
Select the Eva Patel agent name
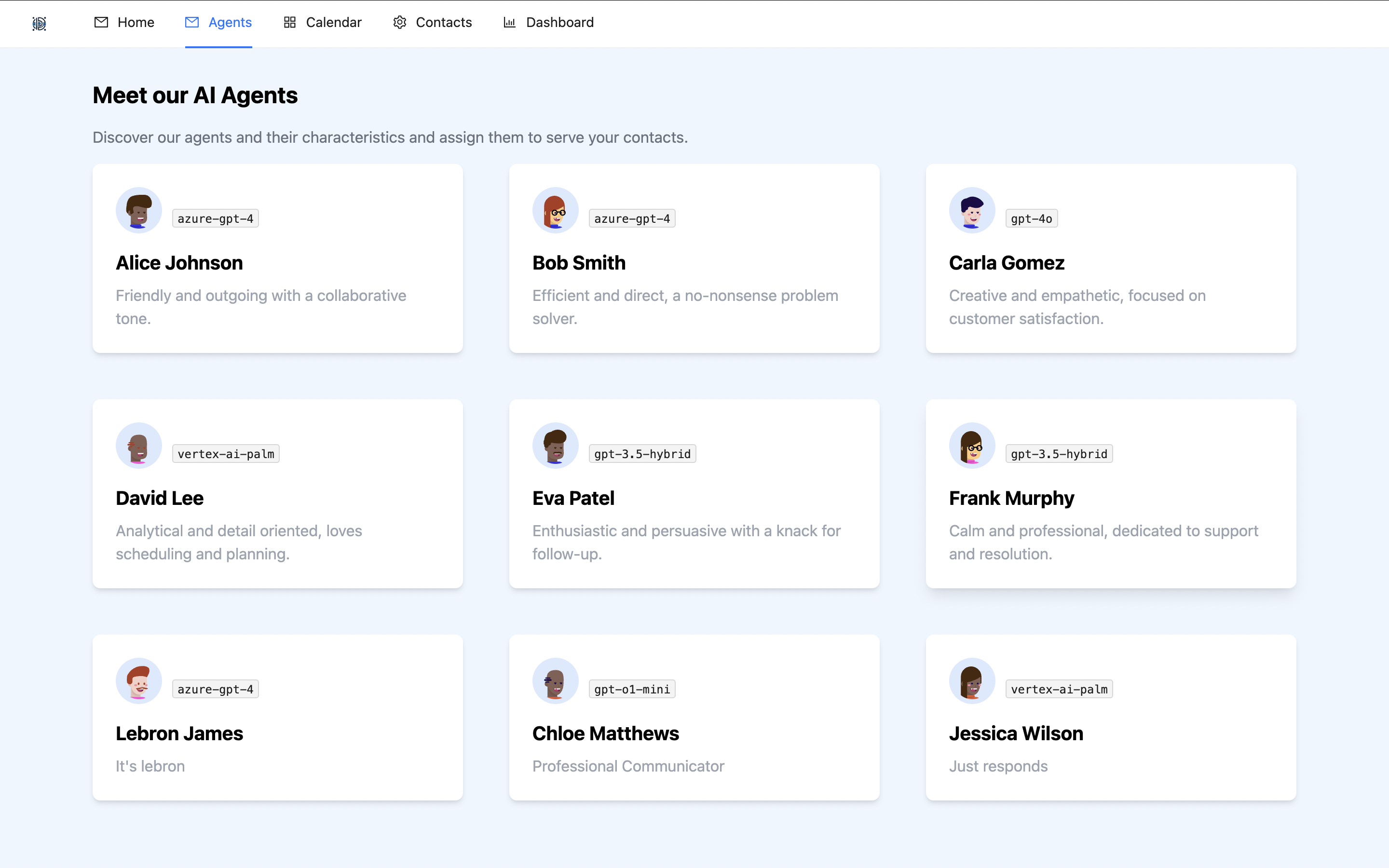(x=573, y=498)
